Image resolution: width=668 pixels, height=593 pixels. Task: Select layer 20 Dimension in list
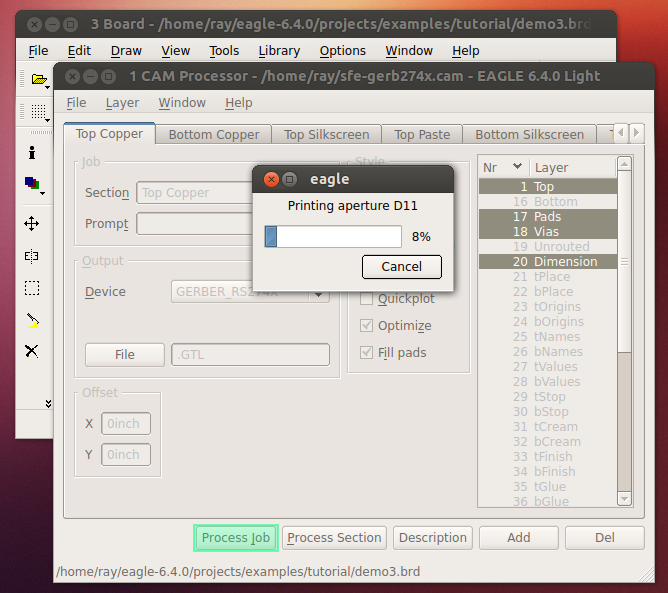[x=548, y=262]
